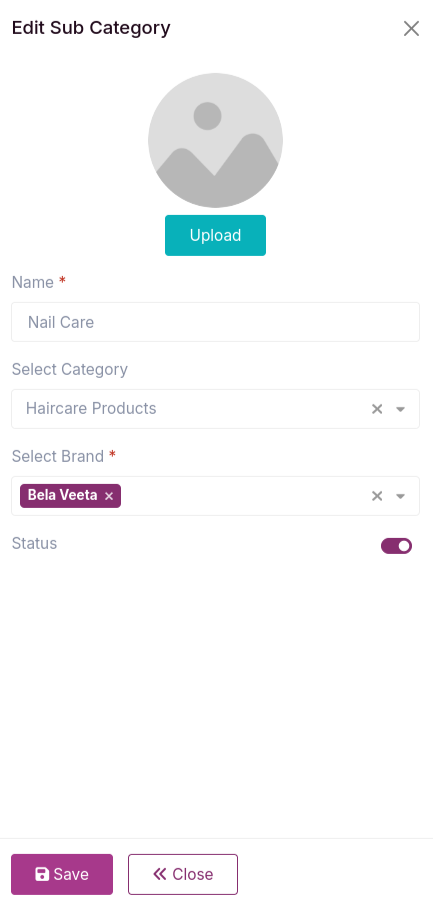Click the double chevron icon on Close

[x=160, y=874]
